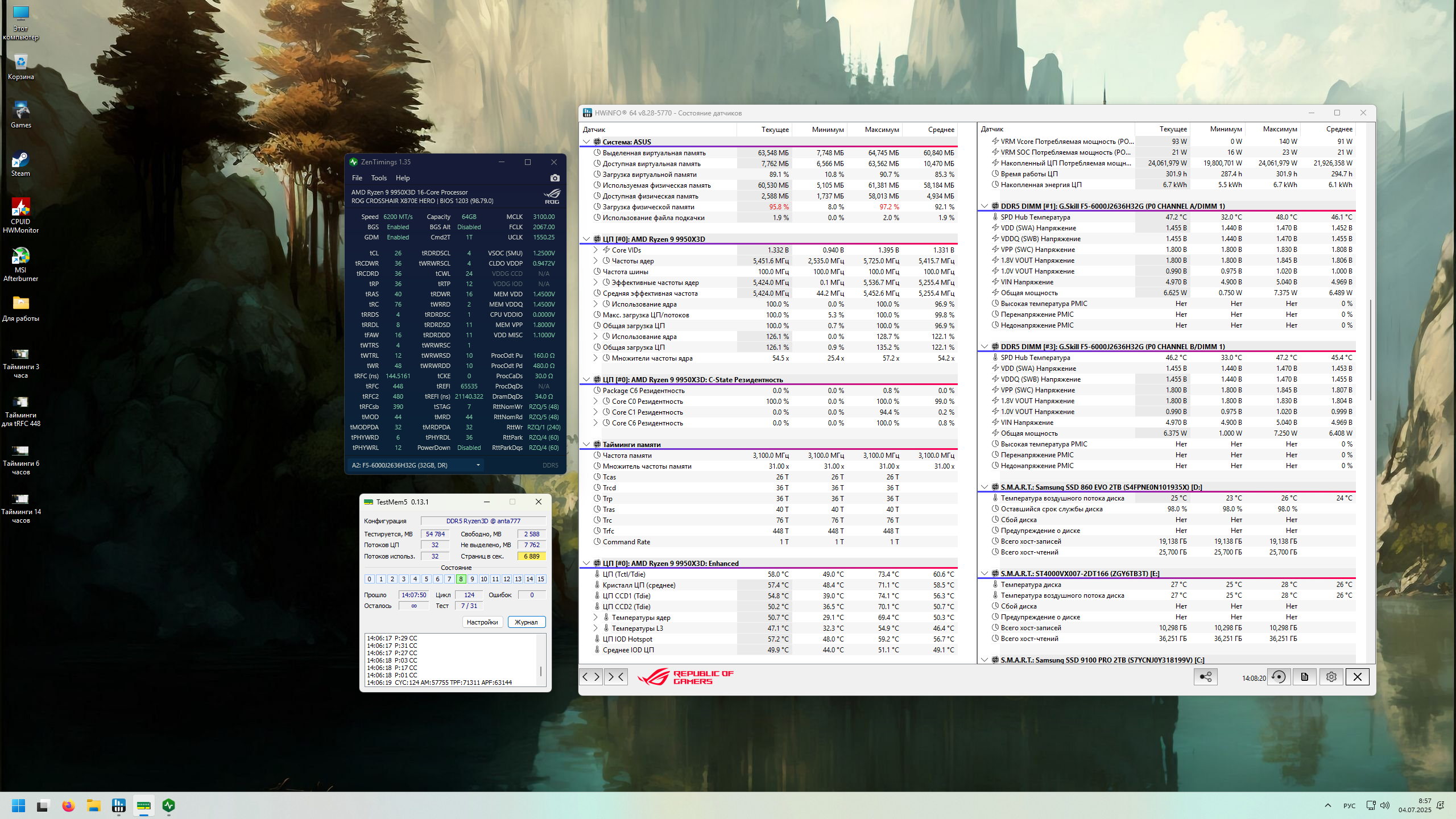
Task: Reset sensor min/max clock icon
Action: pos(1279,677)
